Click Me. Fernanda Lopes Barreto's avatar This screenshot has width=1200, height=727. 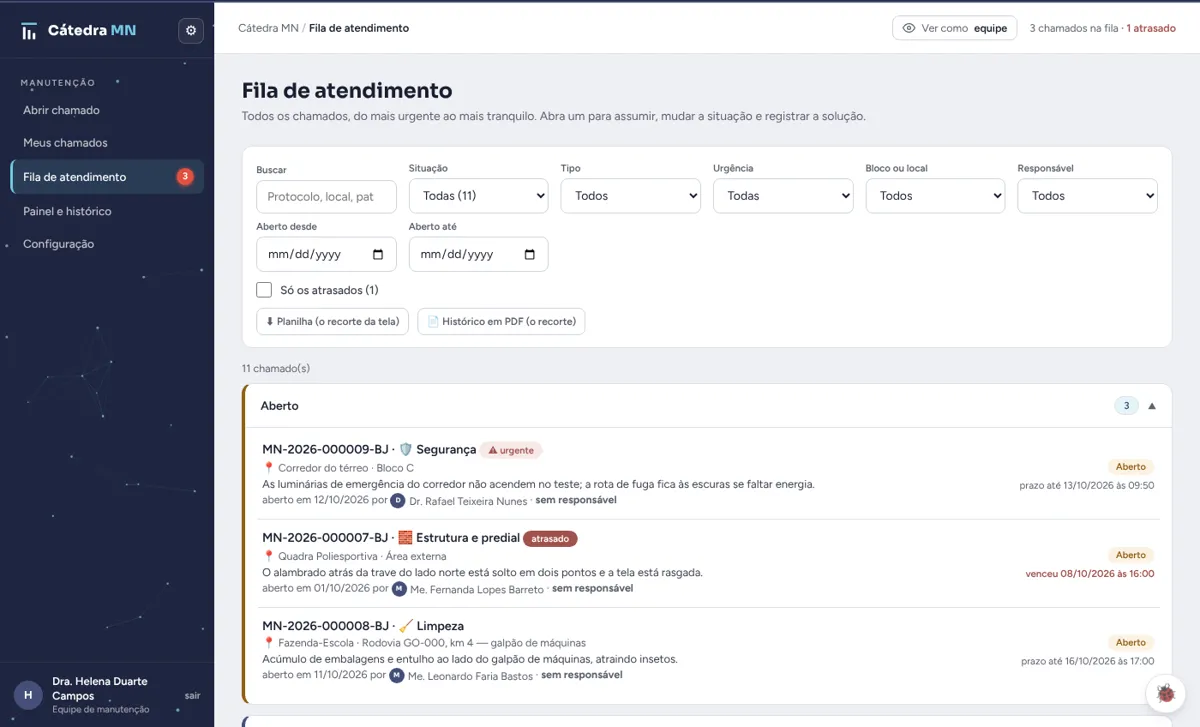point(399,589)
